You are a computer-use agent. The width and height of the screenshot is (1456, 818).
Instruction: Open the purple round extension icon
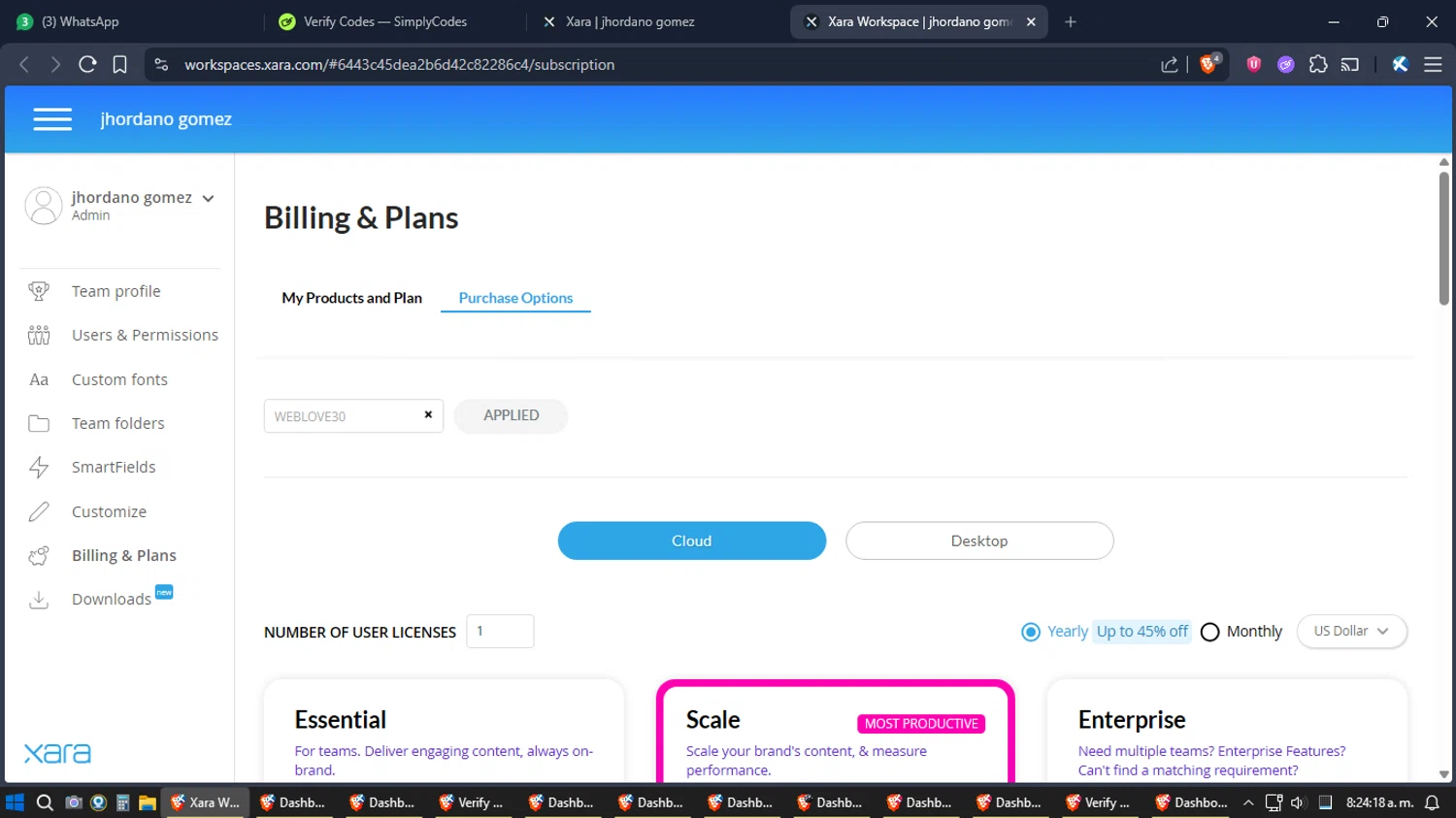(x=1286, y=64)
